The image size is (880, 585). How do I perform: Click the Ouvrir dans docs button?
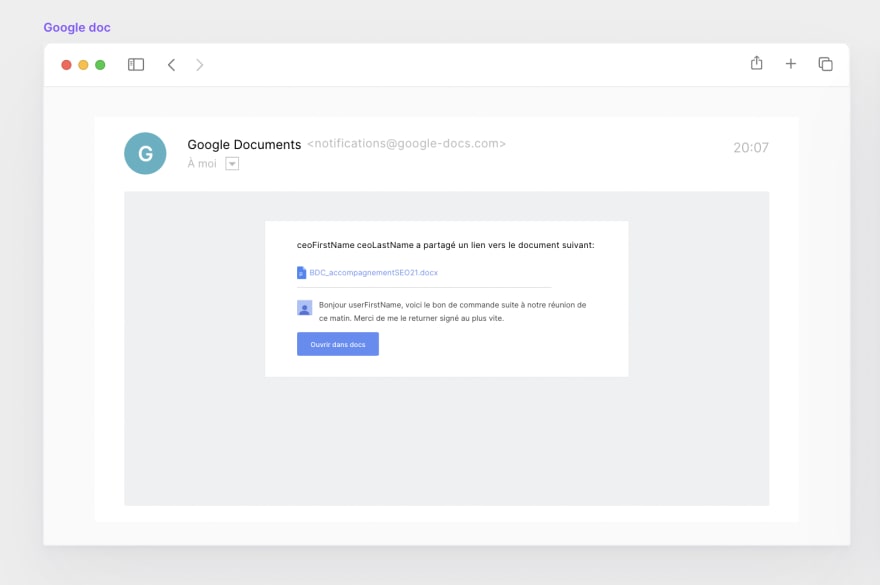pos(338,344)
